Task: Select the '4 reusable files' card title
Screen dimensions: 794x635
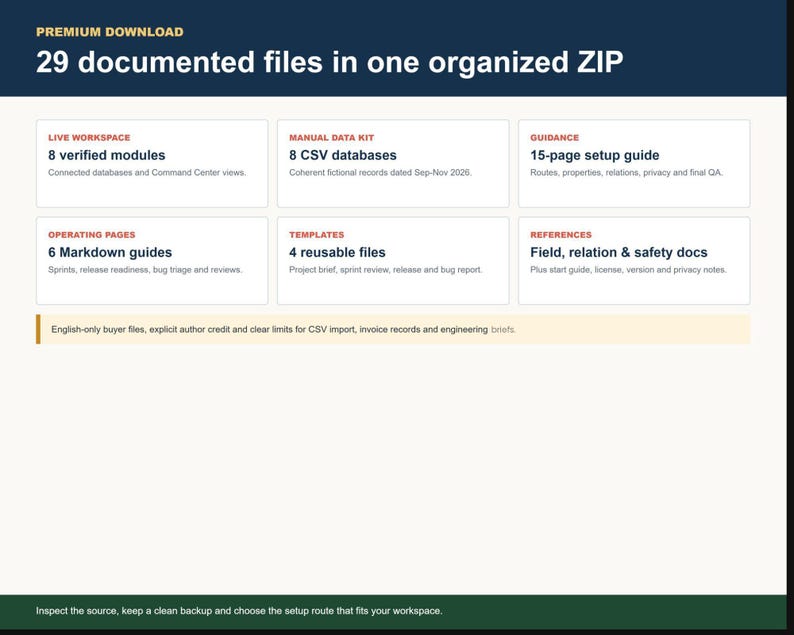Action: (337, 253)
